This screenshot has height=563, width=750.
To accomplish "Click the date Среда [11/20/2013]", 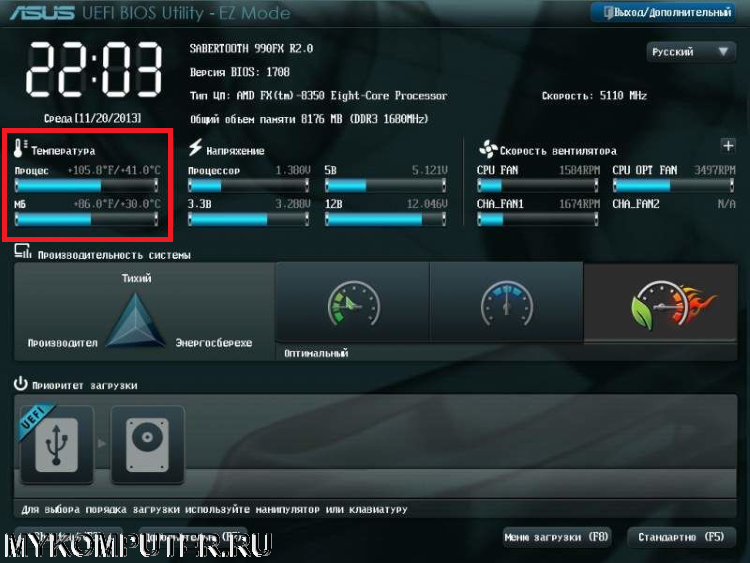I will 92,118.
